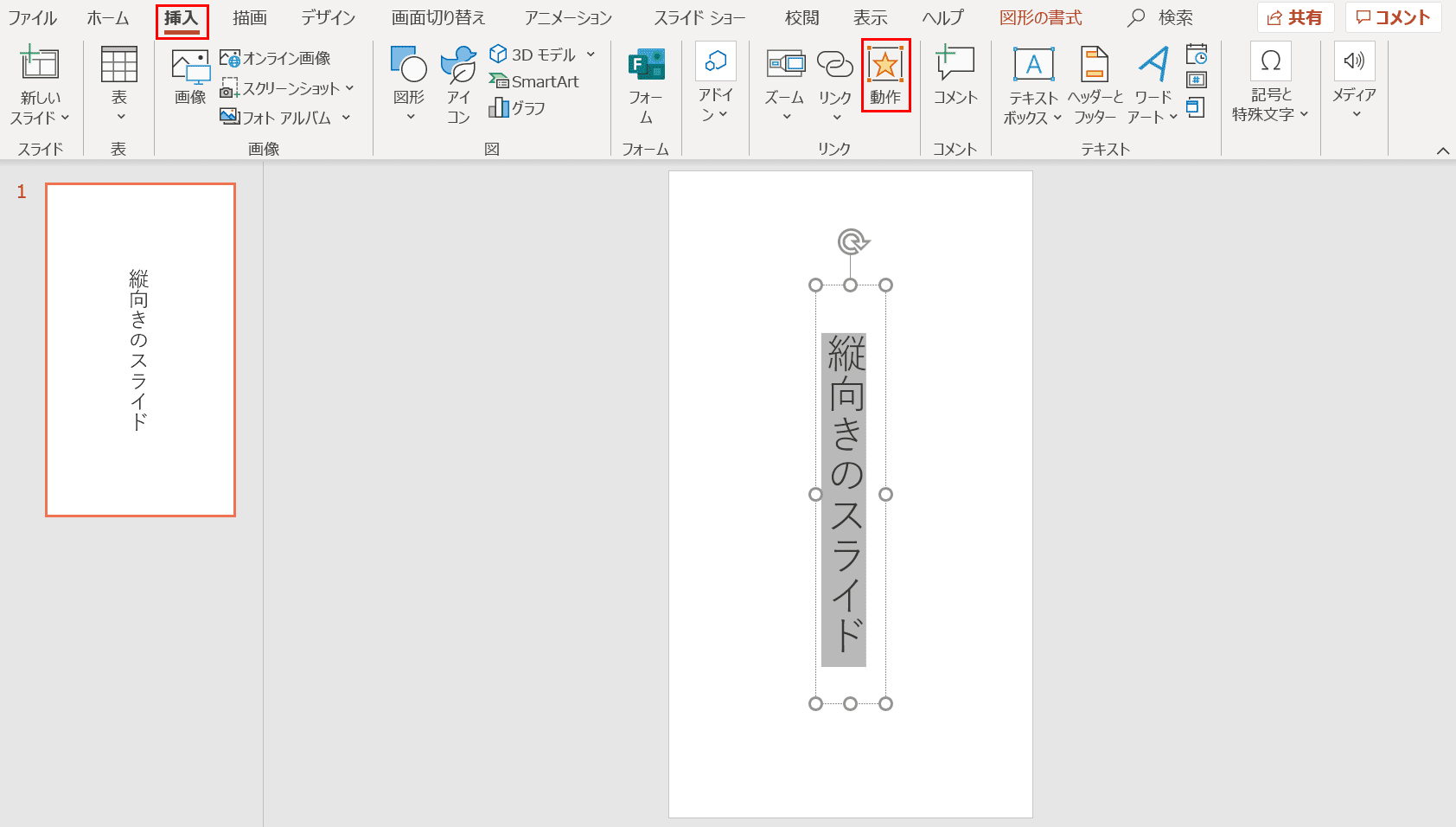Viewport: 1456px width, 827px height.
Task: Click the Text Box (テキストボックス) icon
Action: pyautogui.click(x=1033, y=65)
